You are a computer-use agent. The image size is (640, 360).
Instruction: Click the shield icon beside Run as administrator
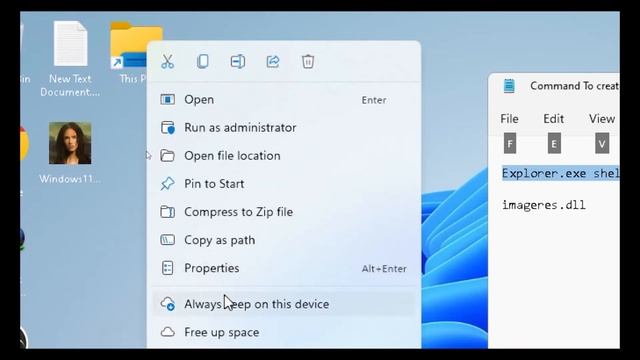(167, 128)
